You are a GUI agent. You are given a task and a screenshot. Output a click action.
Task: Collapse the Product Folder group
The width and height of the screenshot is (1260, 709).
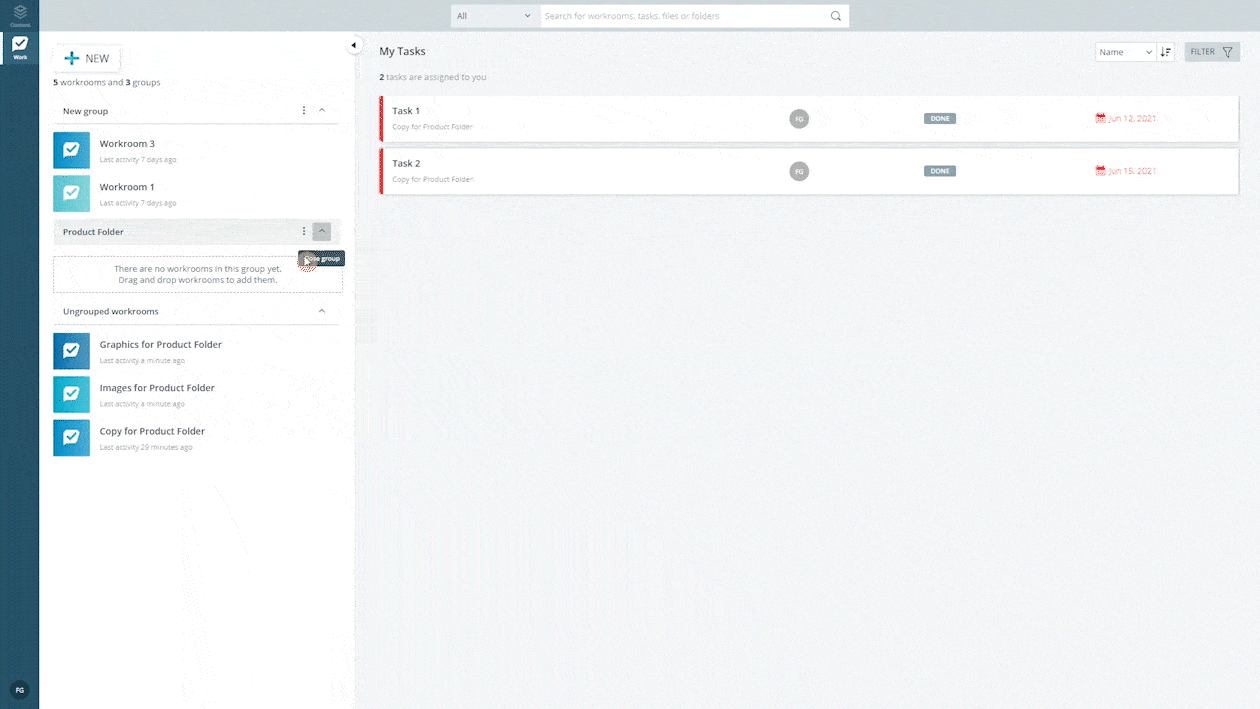point(321,232)
